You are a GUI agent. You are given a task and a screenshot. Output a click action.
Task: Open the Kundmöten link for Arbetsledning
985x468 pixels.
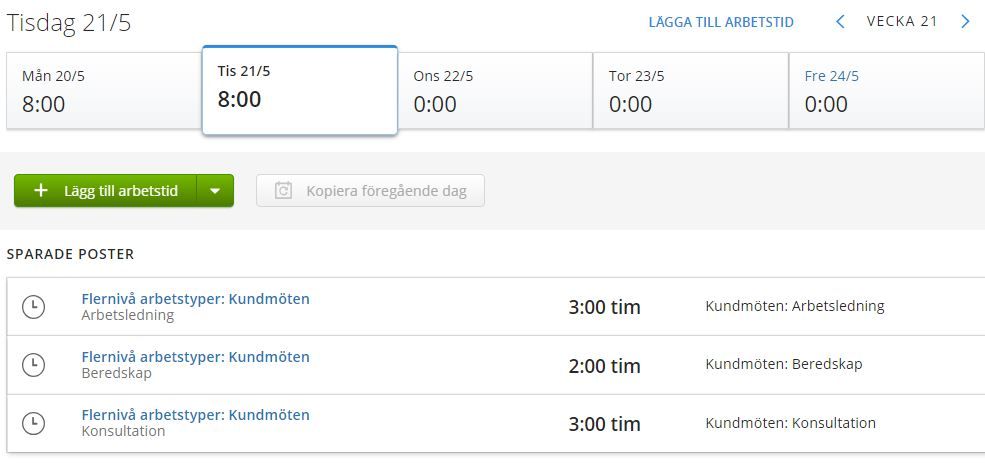195,299
